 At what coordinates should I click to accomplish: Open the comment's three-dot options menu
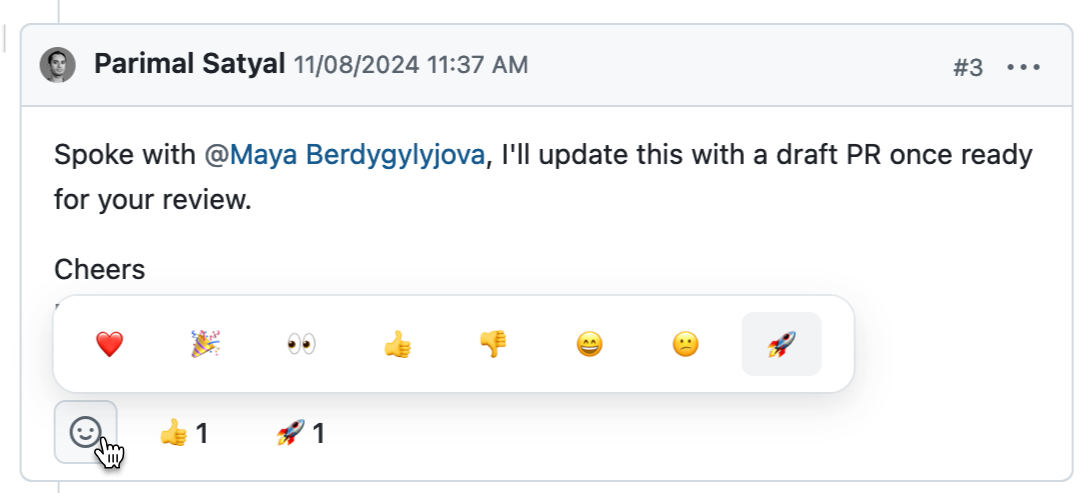(x=1023, y=68)
